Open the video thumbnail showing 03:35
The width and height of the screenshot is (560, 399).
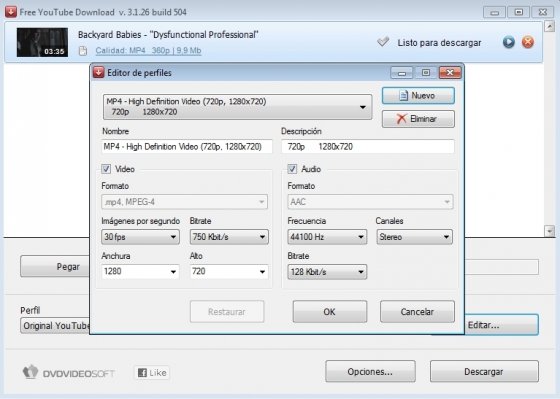(42, 42)
